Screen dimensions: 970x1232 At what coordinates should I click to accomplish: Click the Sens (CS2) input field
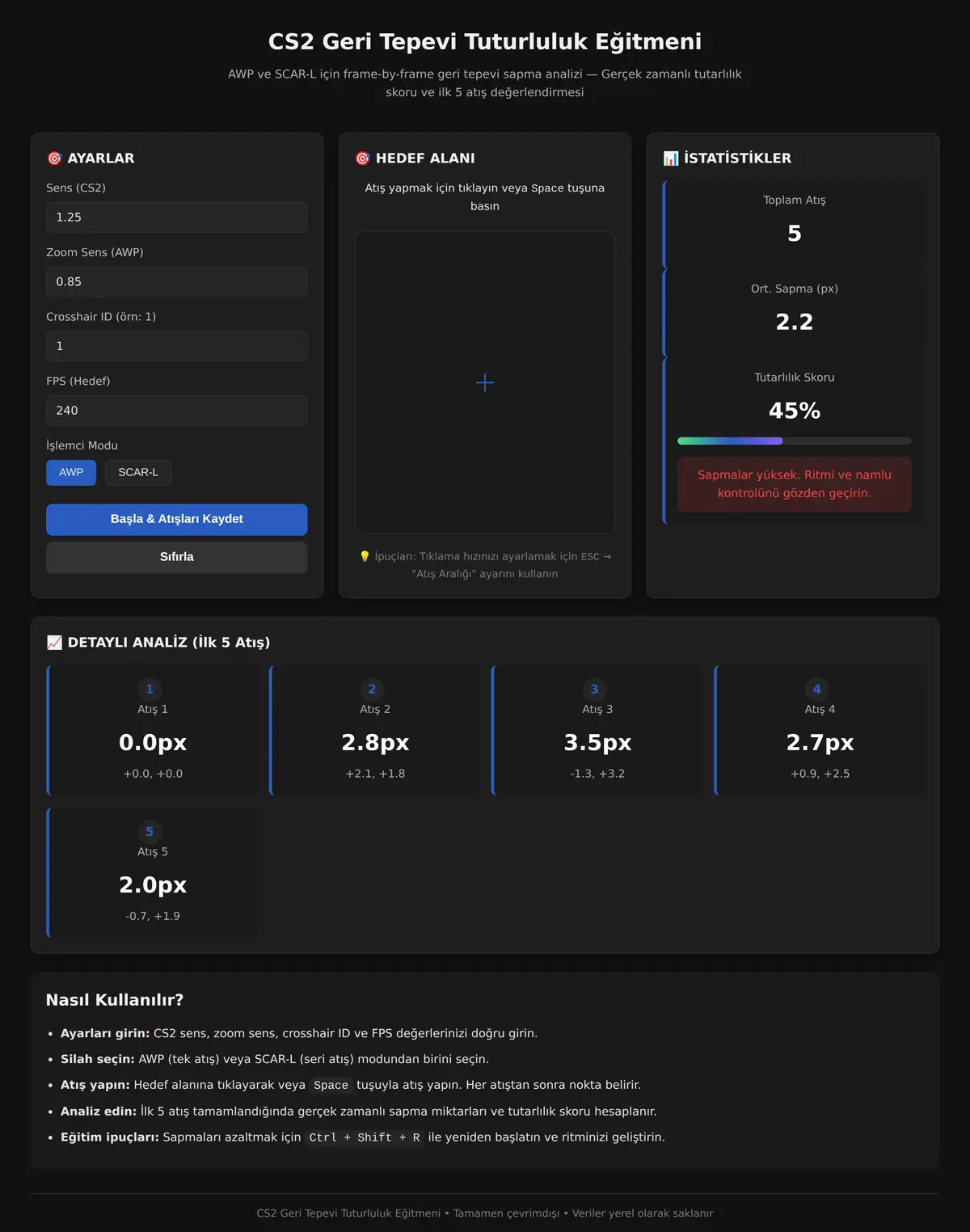[x=177, y=217]
